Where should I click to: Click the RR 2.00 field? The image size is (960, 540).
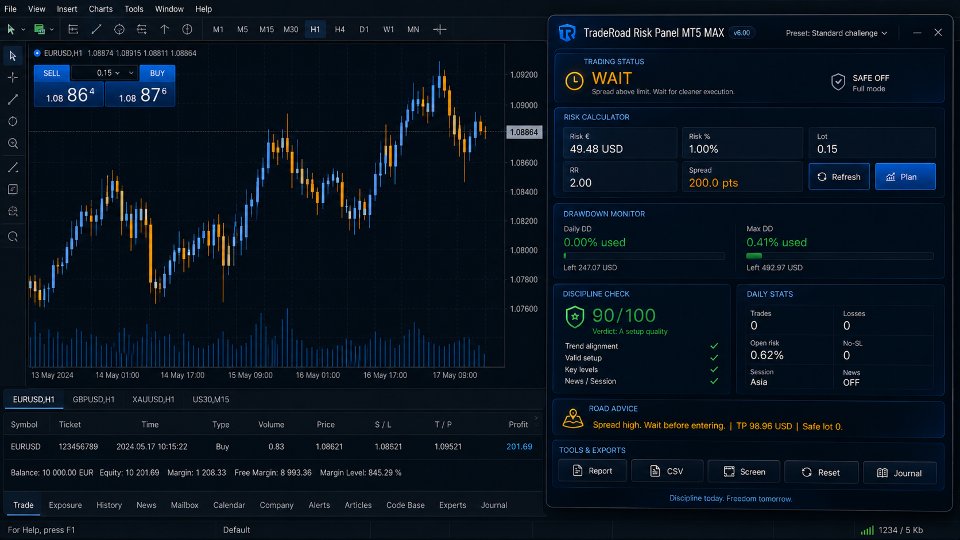tap(620, 177)
